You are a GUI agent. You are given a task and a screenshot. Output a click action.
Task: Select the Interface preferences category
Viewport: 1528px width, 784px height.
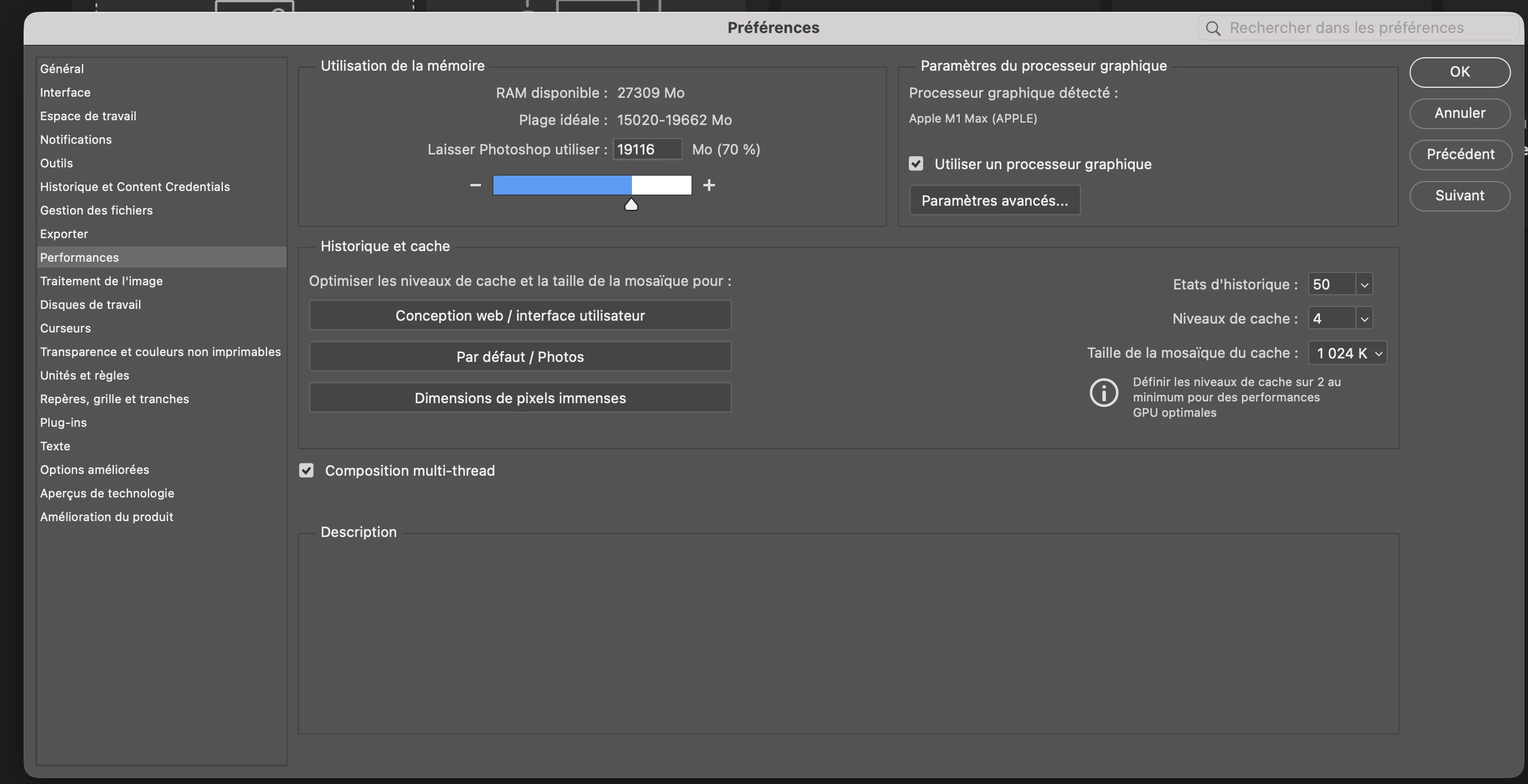(65, 93)
